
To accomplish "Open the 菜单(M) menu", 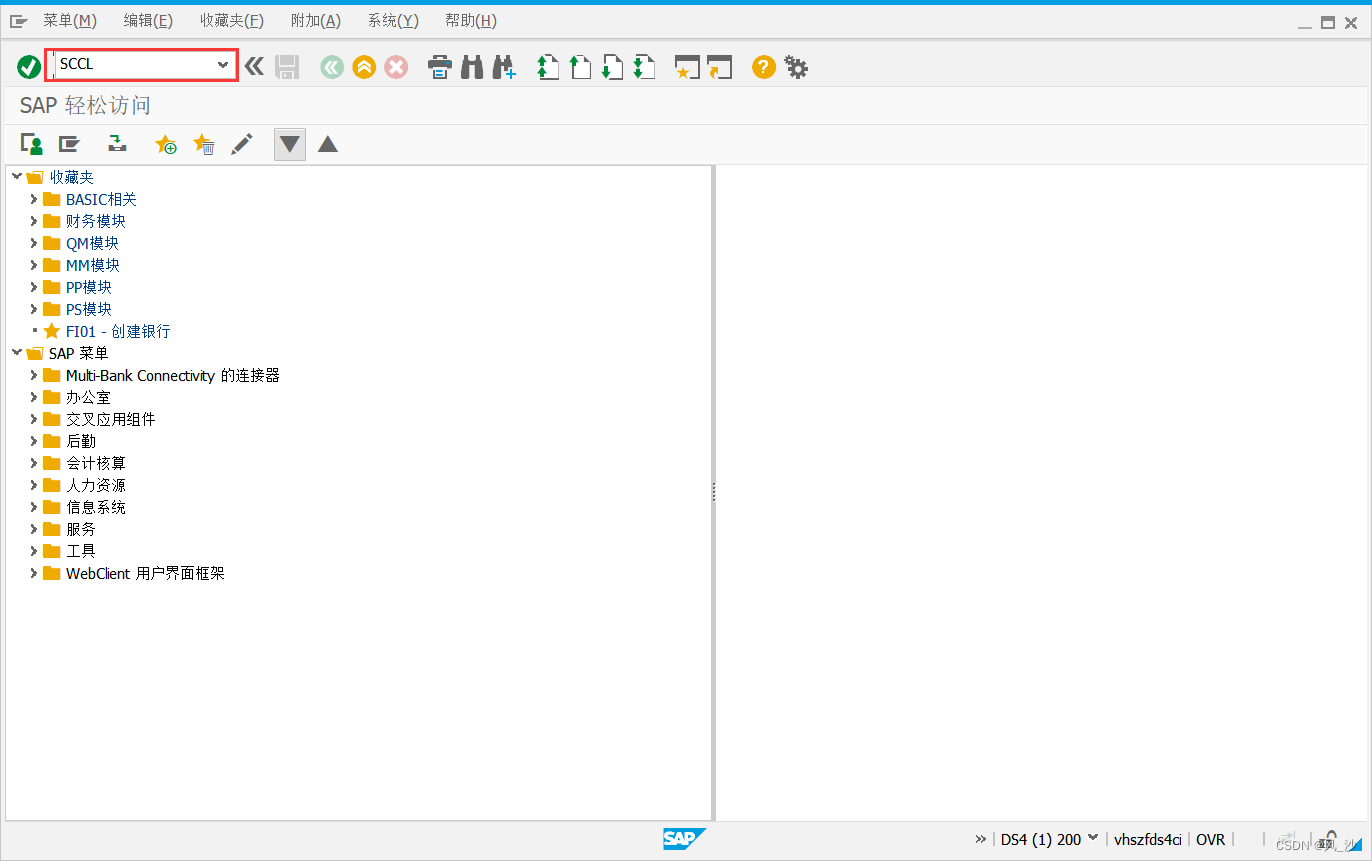I will coord(70,21).
